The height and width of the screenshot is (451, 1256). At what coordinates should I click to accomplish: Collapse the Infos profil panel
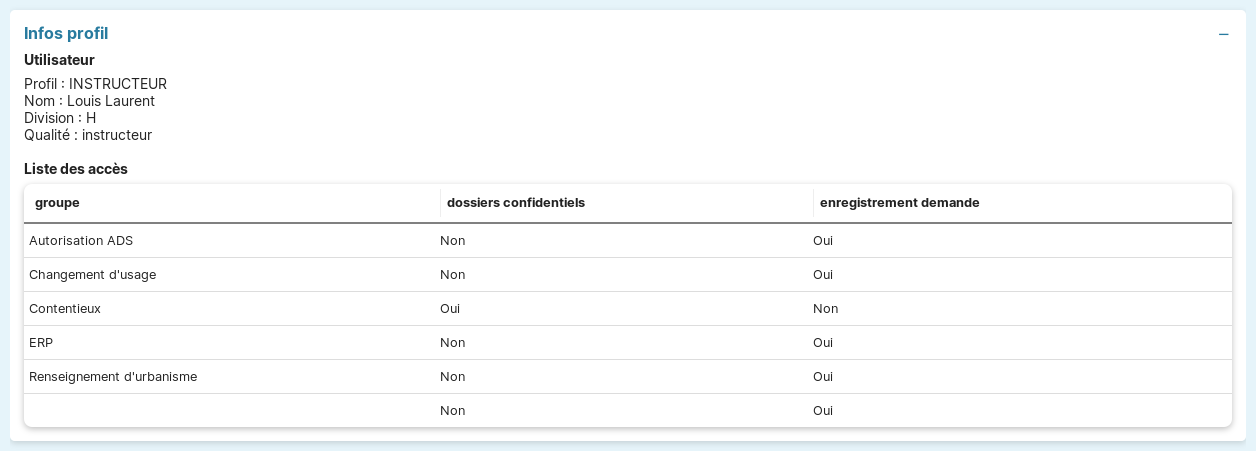1223,34
